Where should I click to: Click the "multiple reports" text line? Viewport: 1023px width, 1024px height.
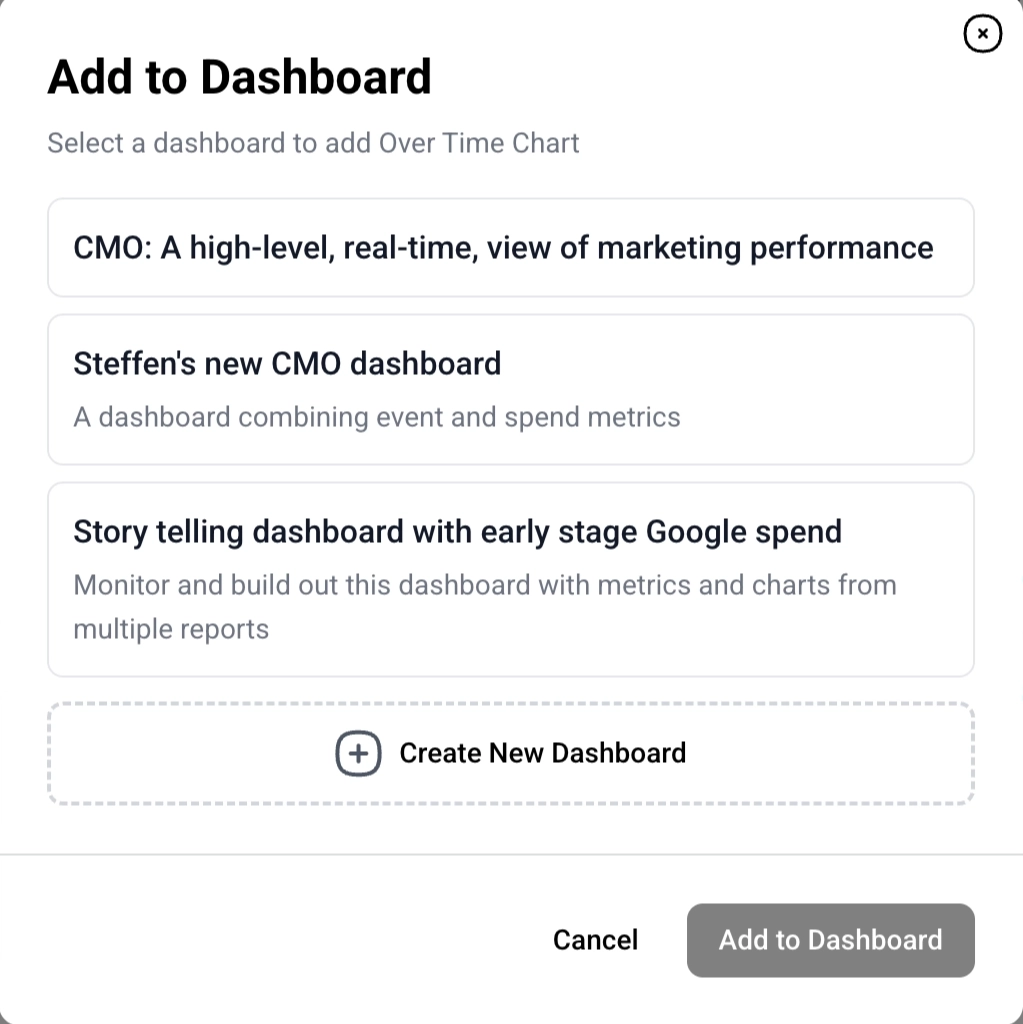171,630
